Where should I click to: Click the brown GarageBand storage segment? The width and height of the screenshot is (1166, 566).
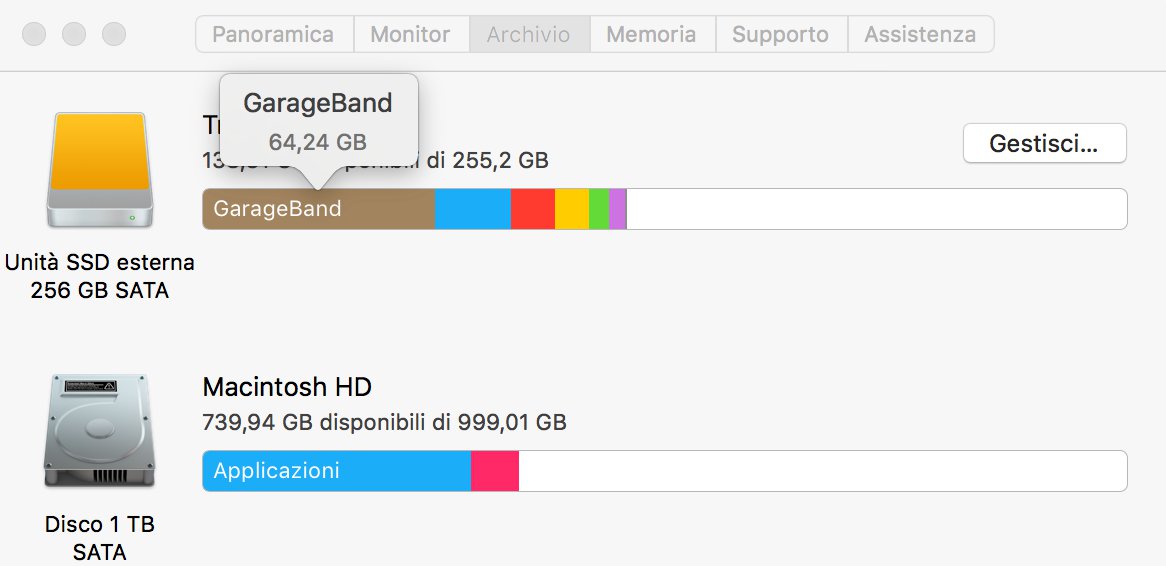318,209
